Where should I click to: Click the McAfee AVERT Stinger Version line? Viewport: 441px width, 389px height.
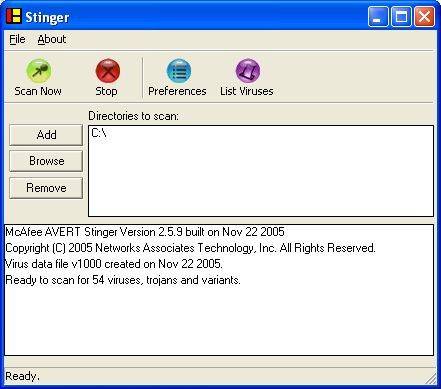click(145, 232)
